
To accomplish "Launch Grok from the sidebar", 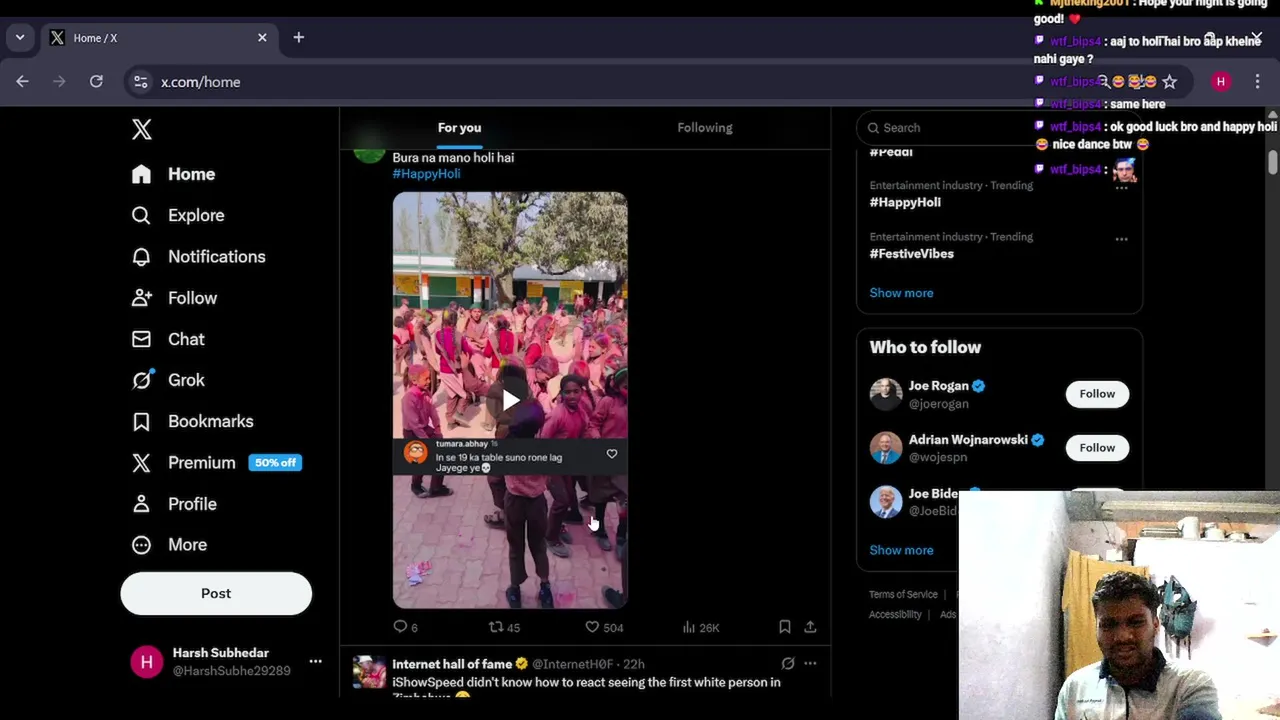I will tap(168, 380).
